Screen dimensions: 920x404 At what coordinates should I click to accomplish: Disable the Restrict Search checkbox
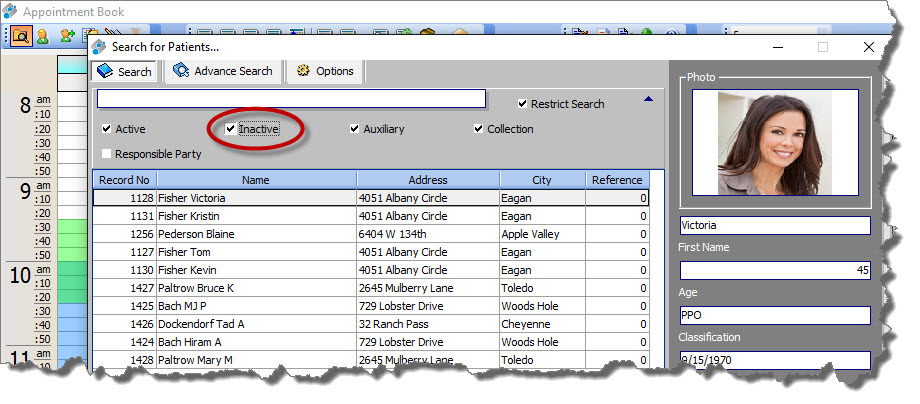522,104
